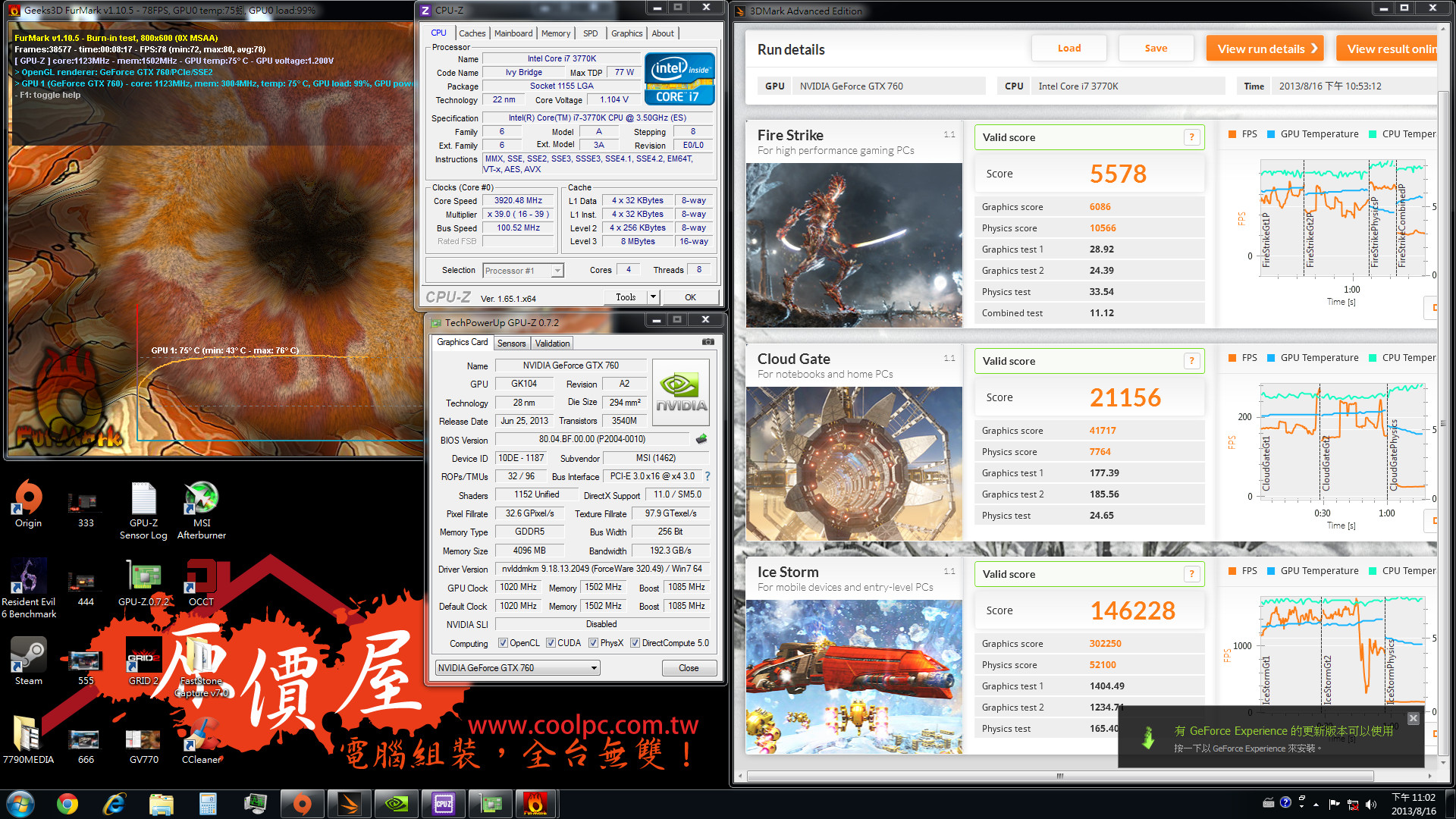Image resolution: width=1456 pixels, height=819 pixels.
Task: Click the GPU-Z screenshot camera icon
Action: 708,342
